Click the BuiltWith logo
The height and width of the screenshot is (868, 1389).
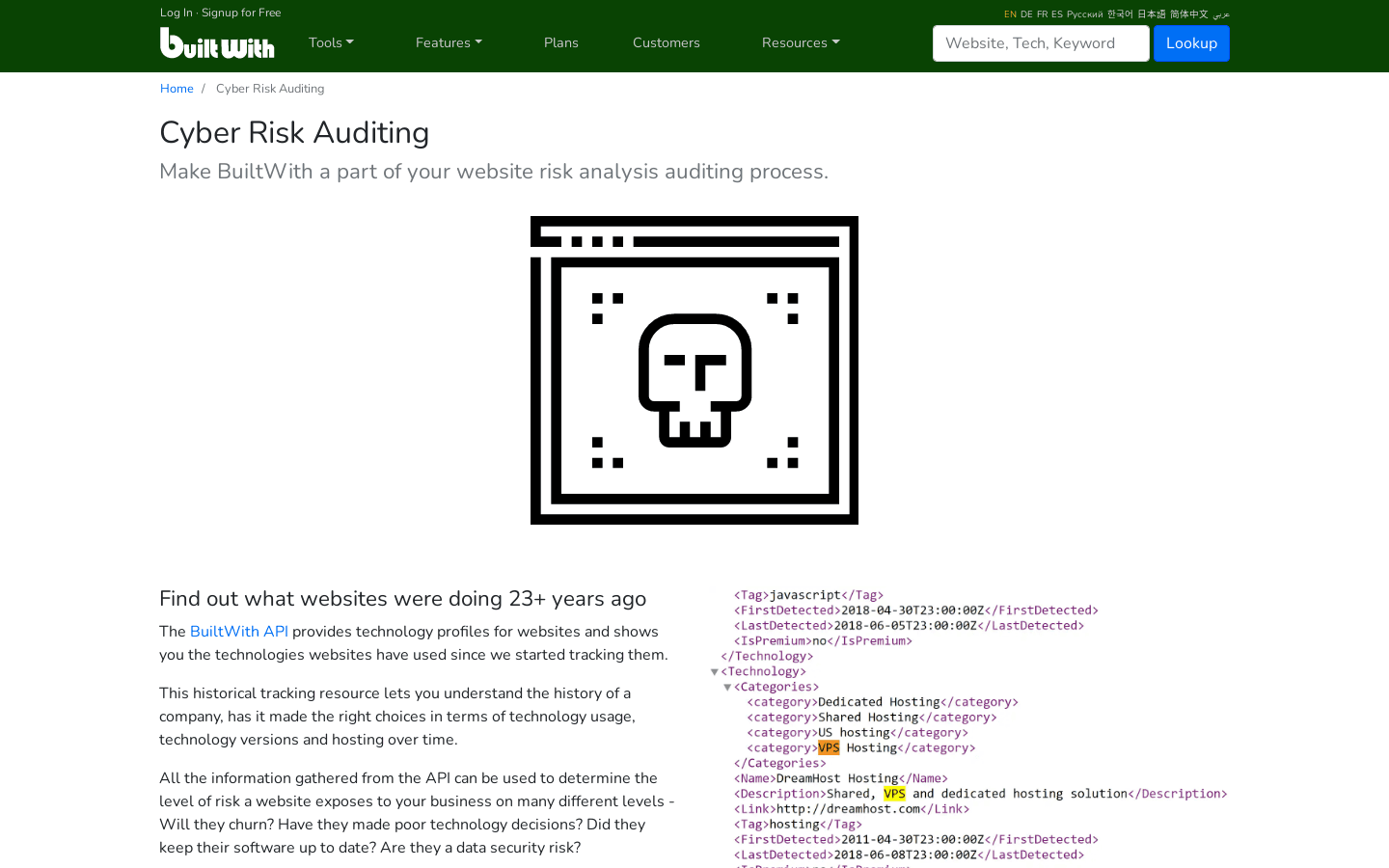(x=217, y=42)
